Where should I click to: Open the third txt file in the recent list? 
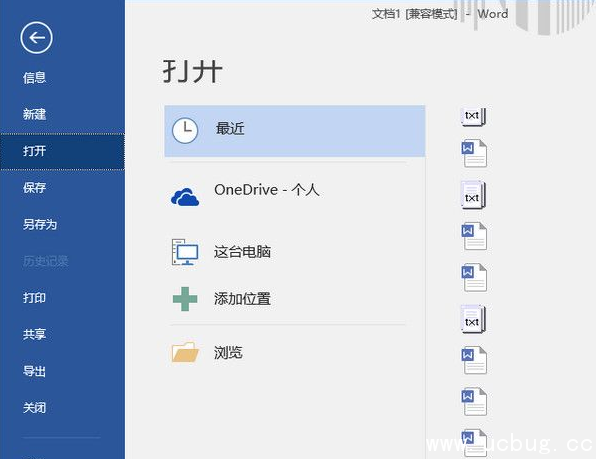[474, 319]
